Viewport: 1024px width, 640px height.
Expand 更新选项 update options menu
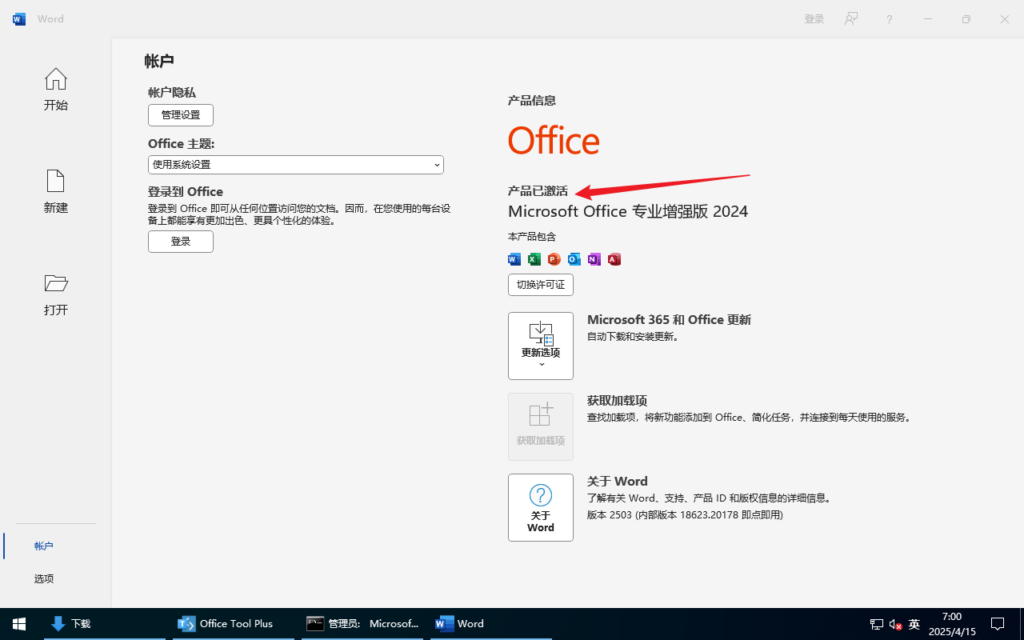[x=541, y=345]
